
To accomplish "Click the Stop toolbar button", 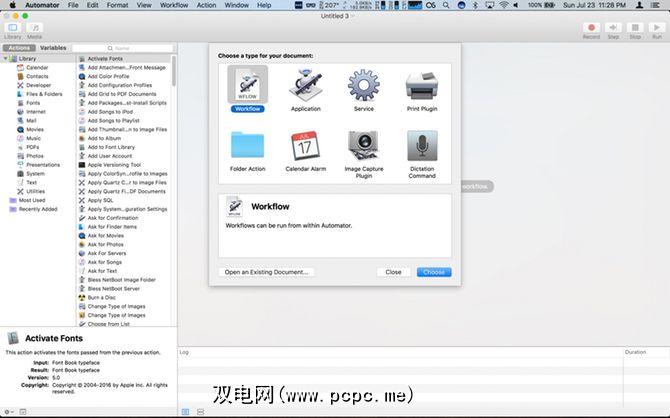I will click(635, 28).
